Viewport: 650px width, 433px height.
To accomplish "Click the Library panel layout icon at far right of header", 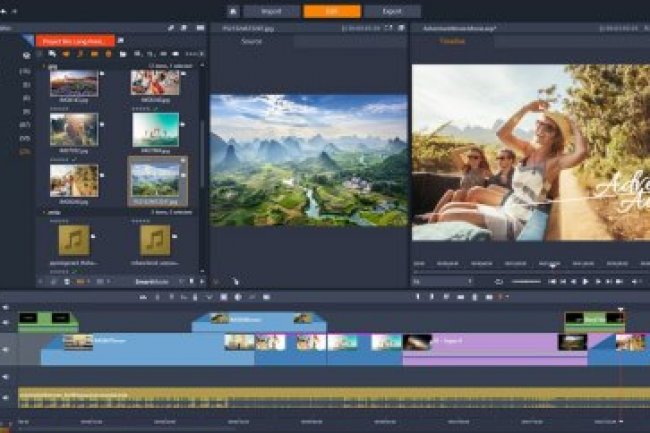I will [x=200, y=28].
